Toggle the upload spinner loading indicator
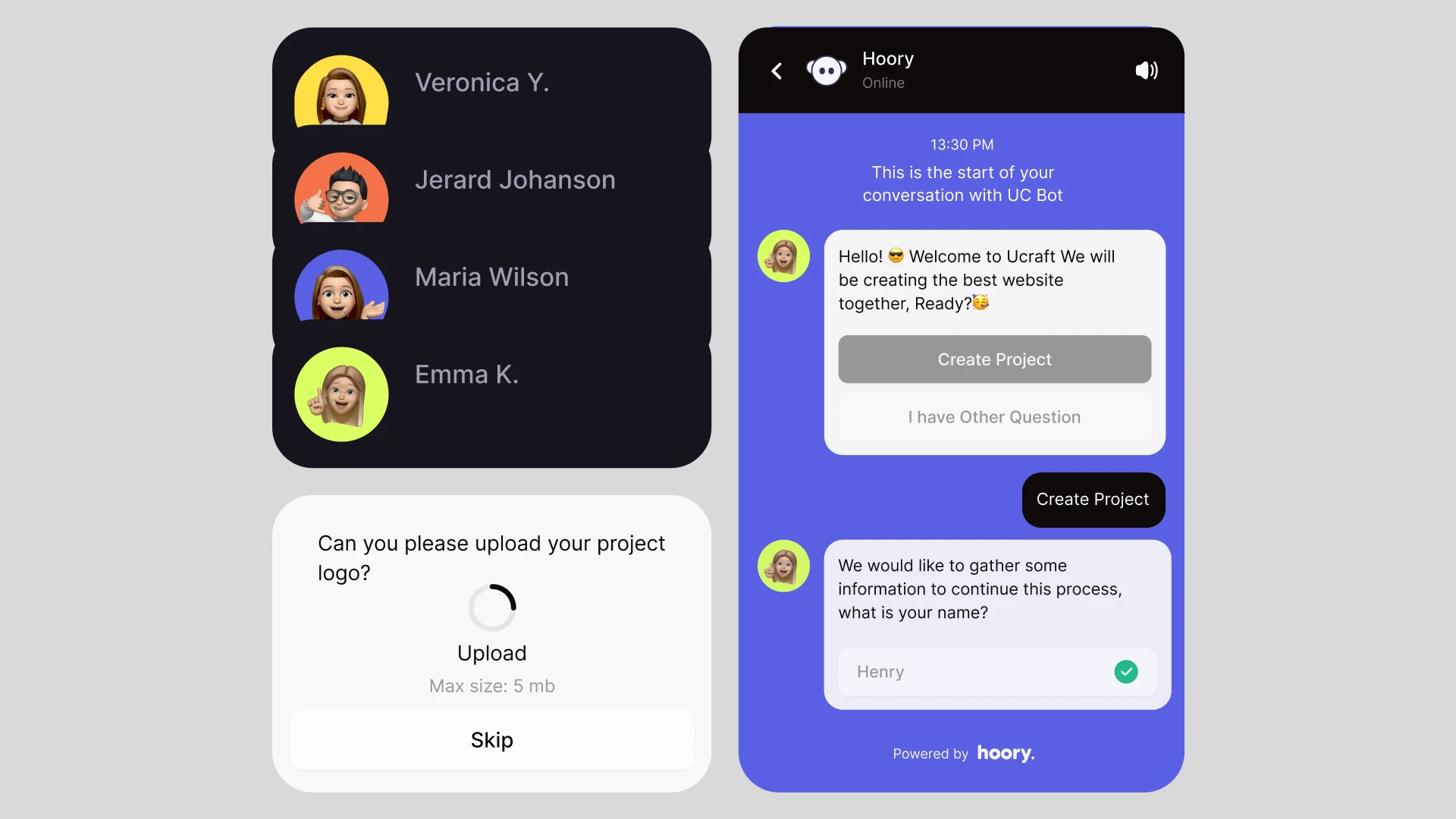 [491, 608]
